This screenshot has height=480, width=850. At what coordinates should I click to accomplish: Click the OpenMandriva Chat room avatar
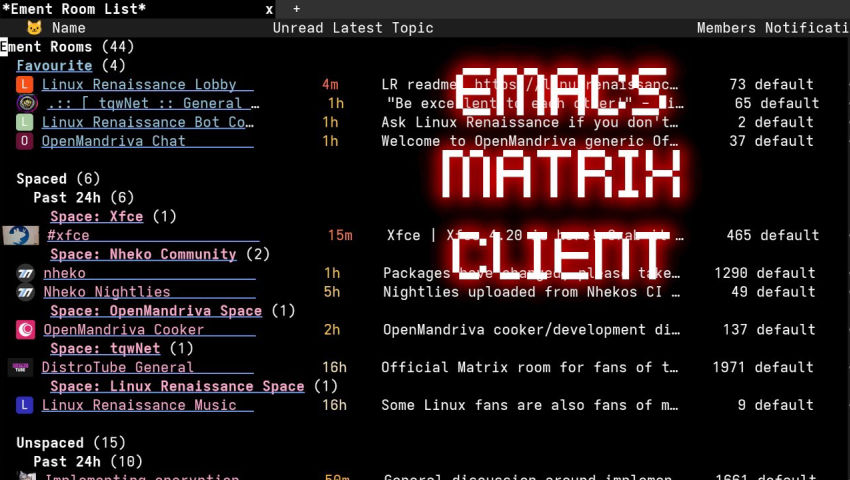[26, 141]
